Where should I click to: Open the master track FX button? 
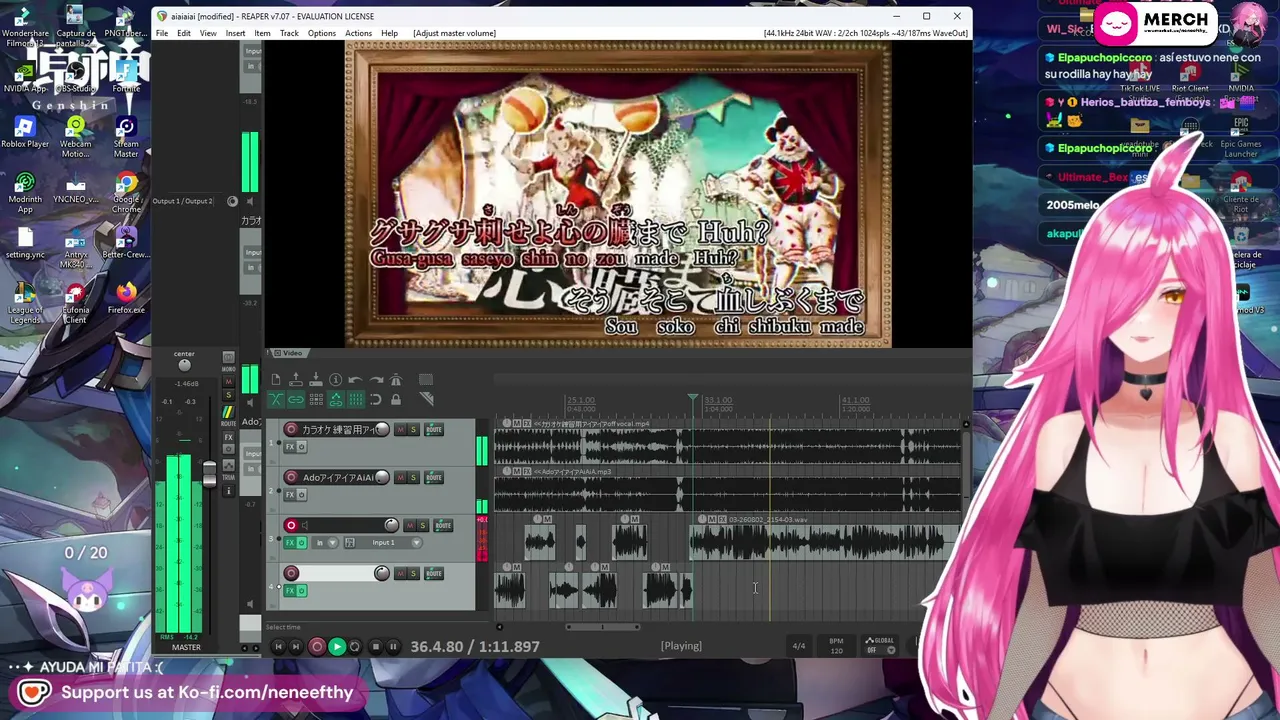tap(228, 437)
